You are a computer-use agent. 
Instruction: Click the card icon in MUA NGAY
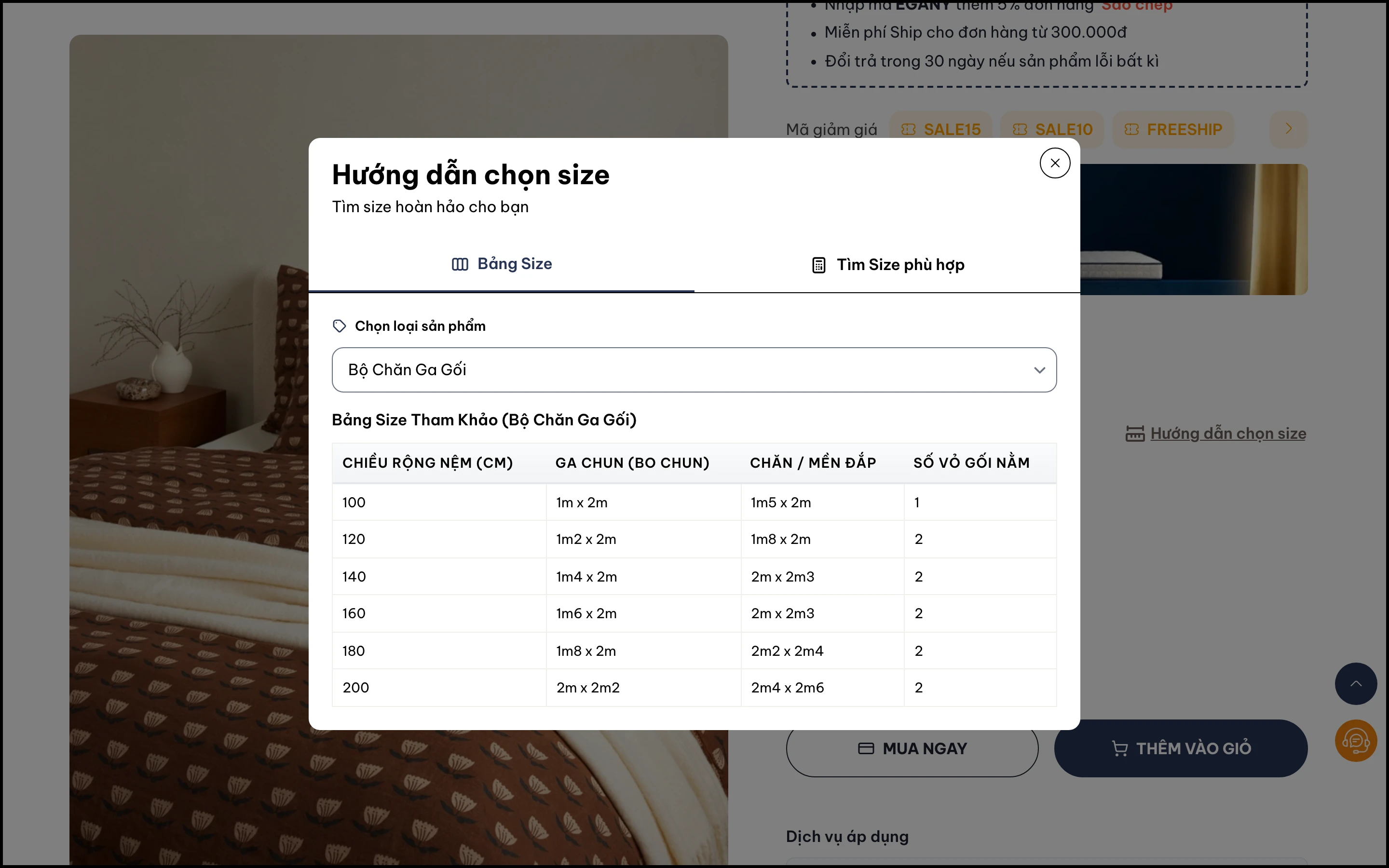[x=866, y=748]
